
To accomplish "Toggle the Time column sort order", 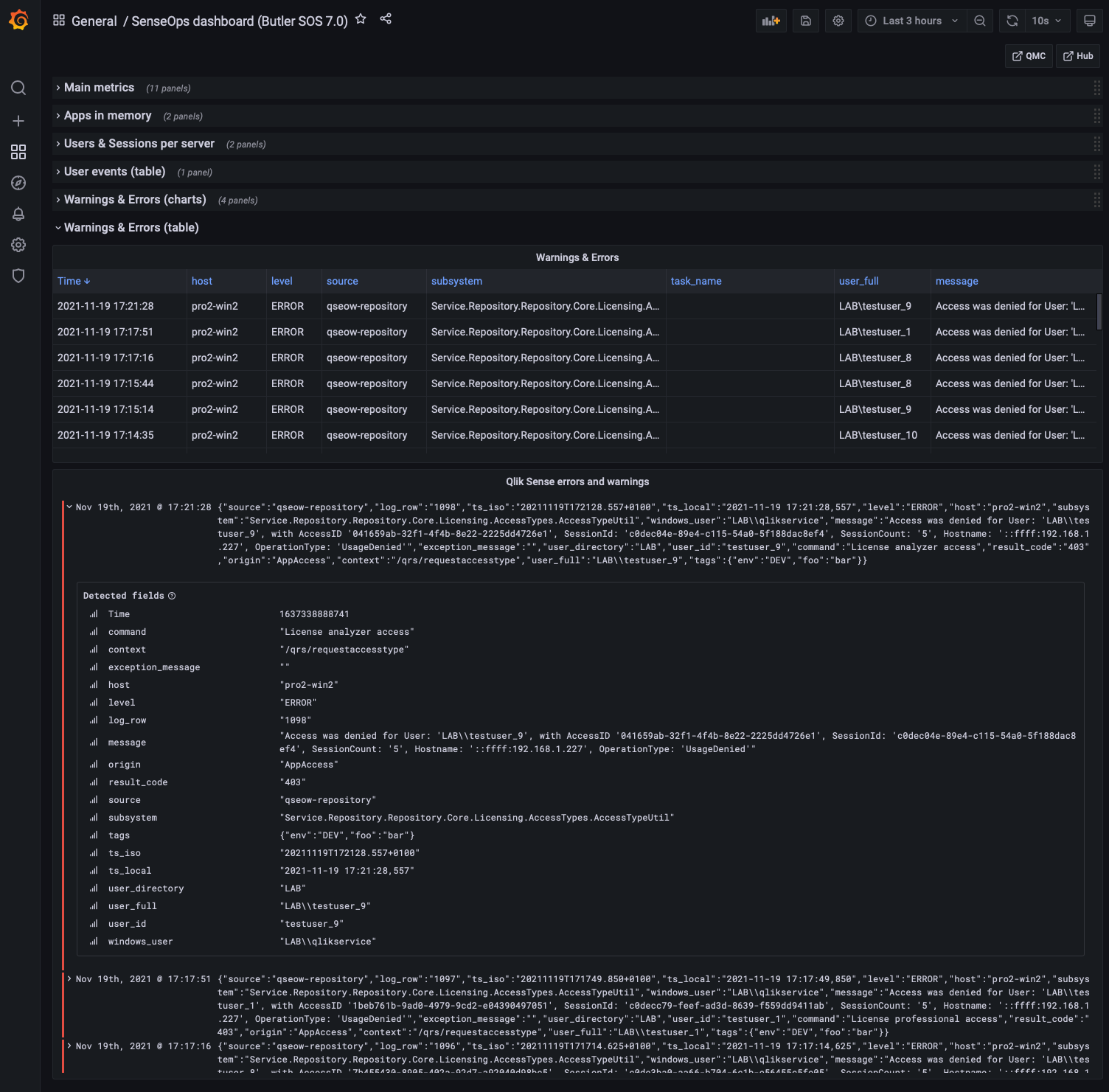I will tap(73, 281).
